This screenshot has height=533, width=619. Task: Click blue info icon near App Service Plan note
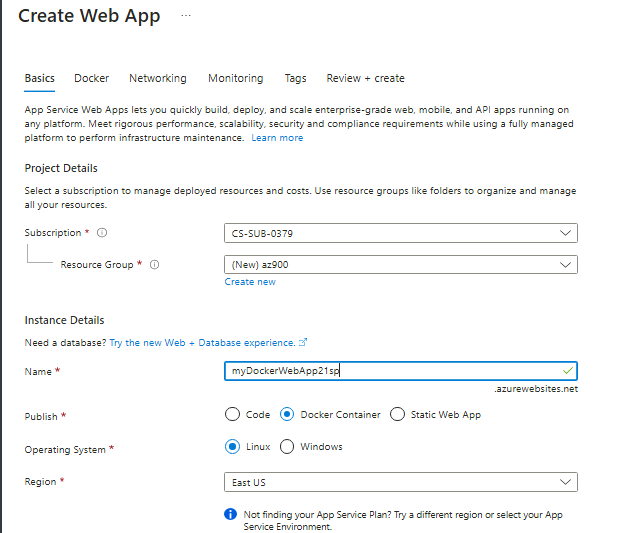tap(230, 513)
